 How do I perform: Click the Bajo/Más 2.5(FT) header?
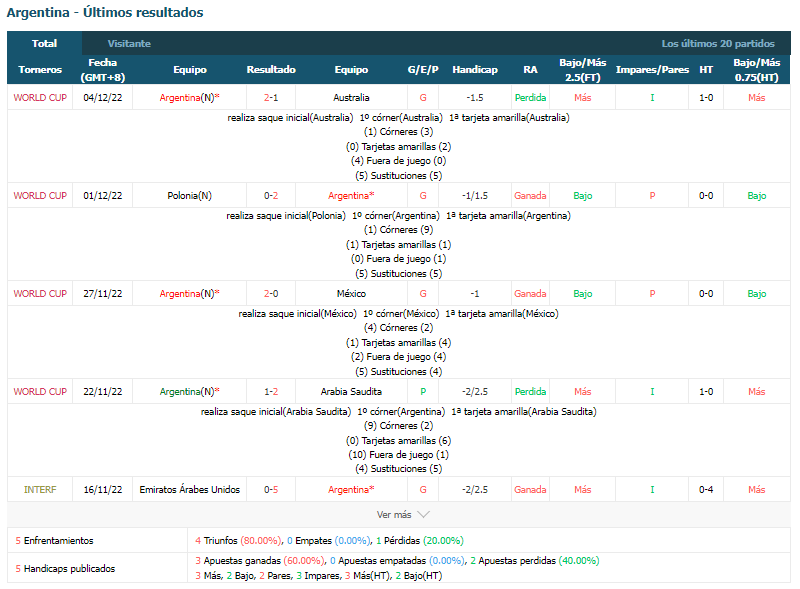coord(583,69)
